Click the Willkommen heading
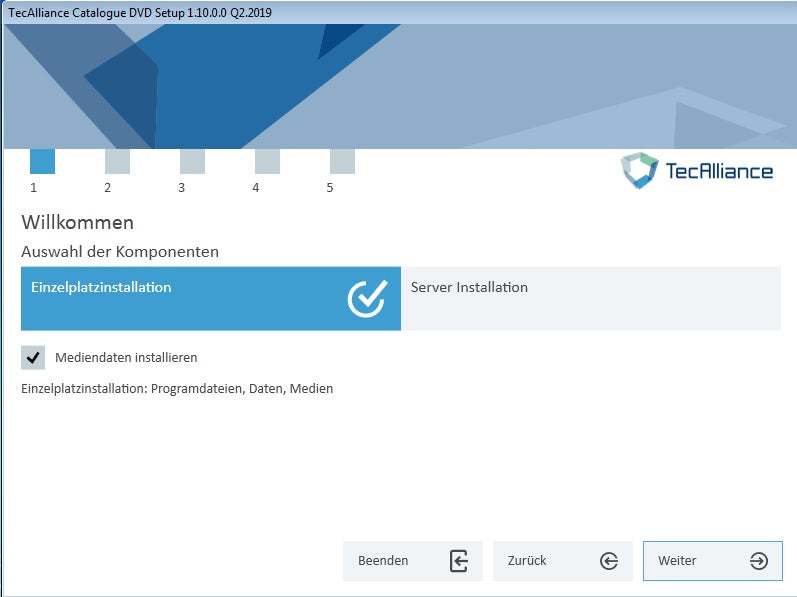 [x=77, y=222]
